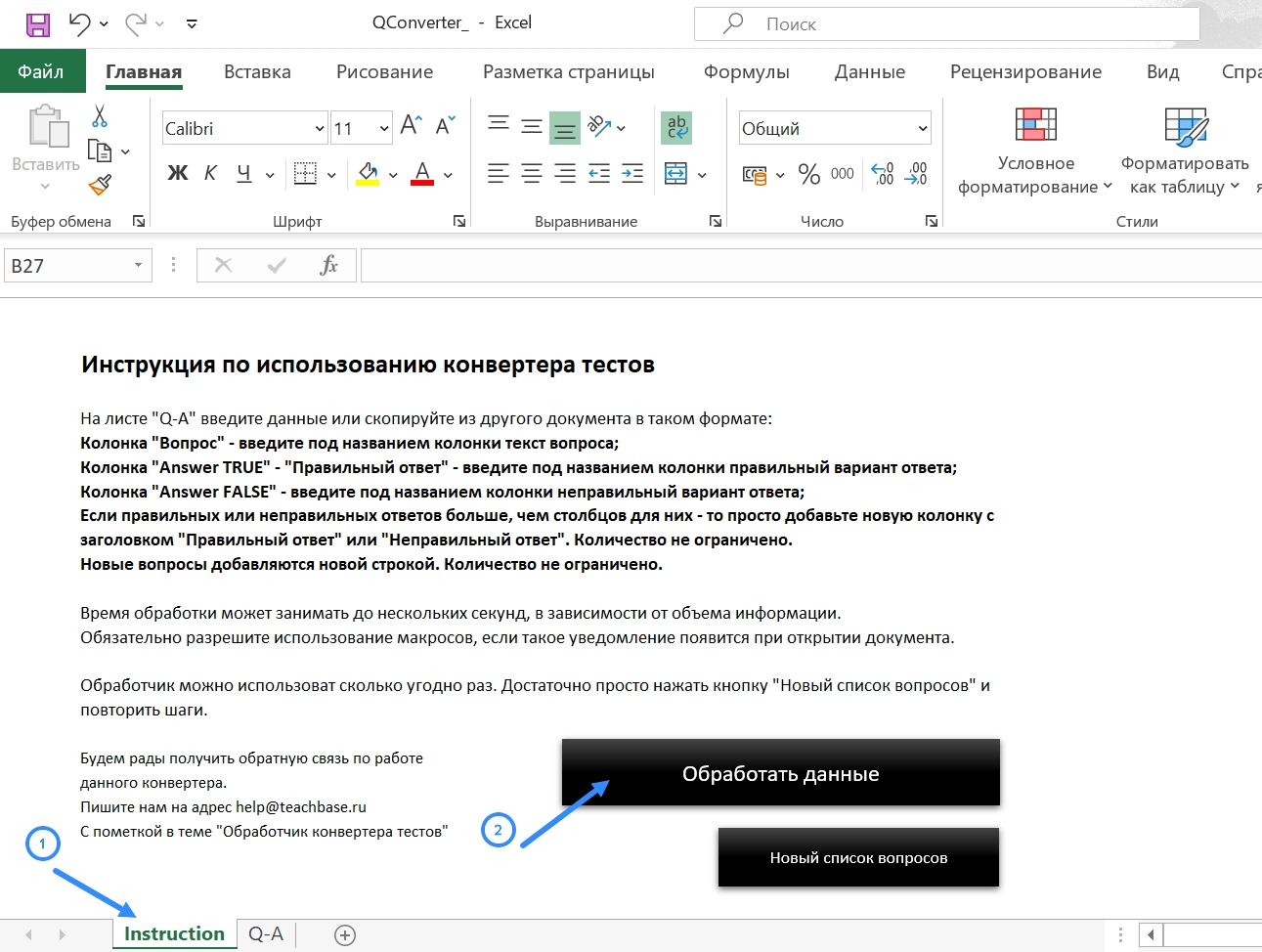Decrease indent icon
The image size is (1262, 952).
(x=599, y=174)
